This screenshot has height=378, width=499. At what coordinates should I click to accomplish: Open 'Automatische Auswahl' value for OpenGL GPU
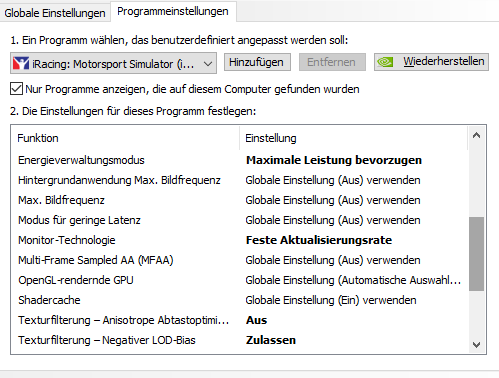353,280
